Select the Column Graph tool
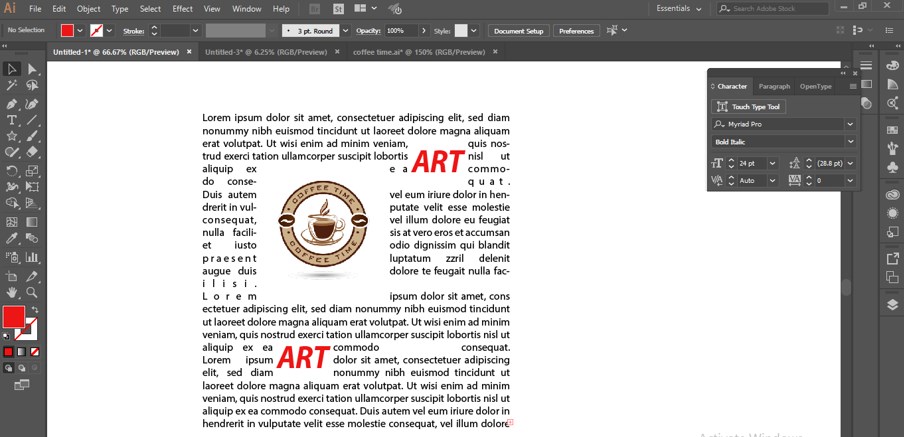The image size is (904, 437). pyautogui.click(x=32, y=257)
